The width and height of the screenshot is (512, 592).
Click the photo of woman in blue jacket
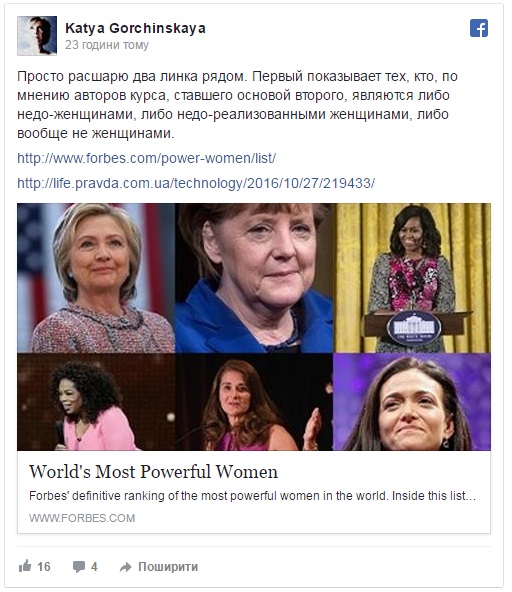(x=254, y=278)
